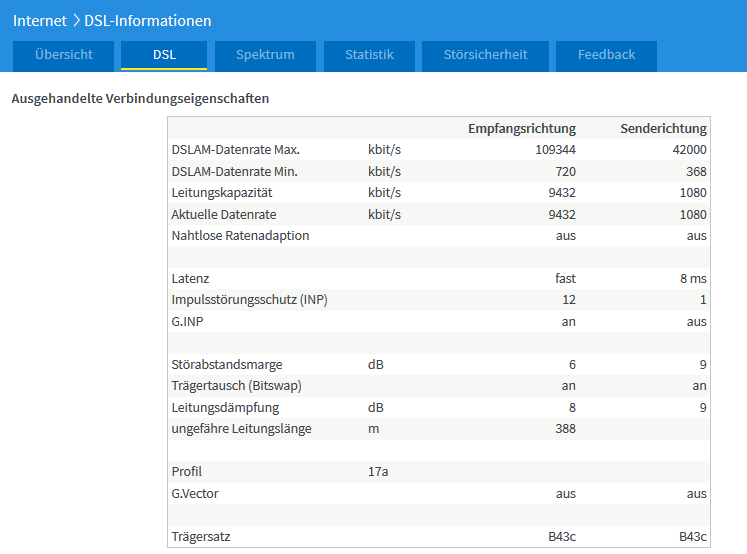The height and width of the screenshot is (554, 747).
Task: Select the Leitungskapazität row label
Action: coord(222,193)
